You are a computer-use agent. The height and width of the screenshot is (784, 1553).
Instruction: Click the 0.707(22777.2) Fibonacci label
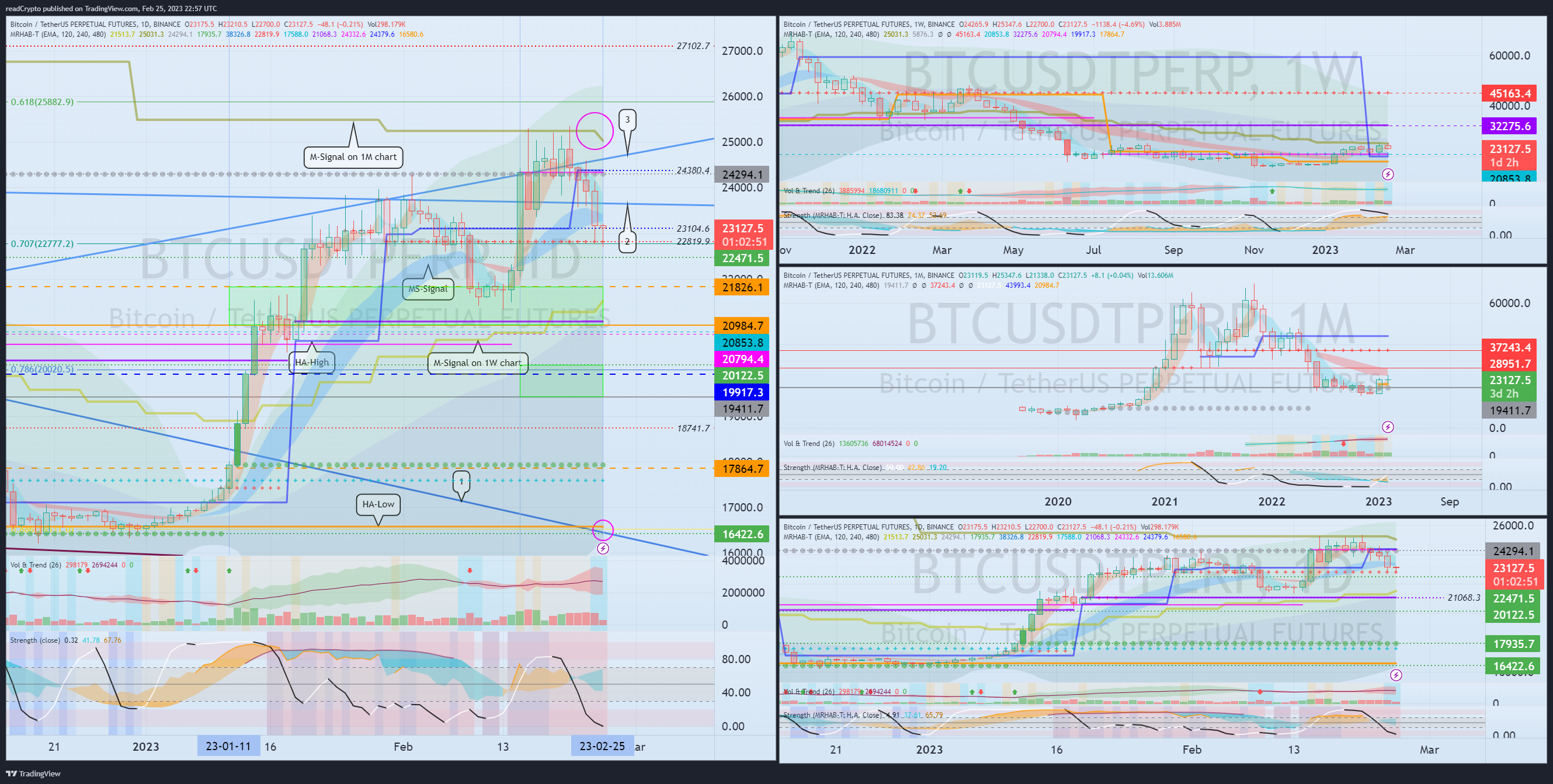tap(42, 243)
